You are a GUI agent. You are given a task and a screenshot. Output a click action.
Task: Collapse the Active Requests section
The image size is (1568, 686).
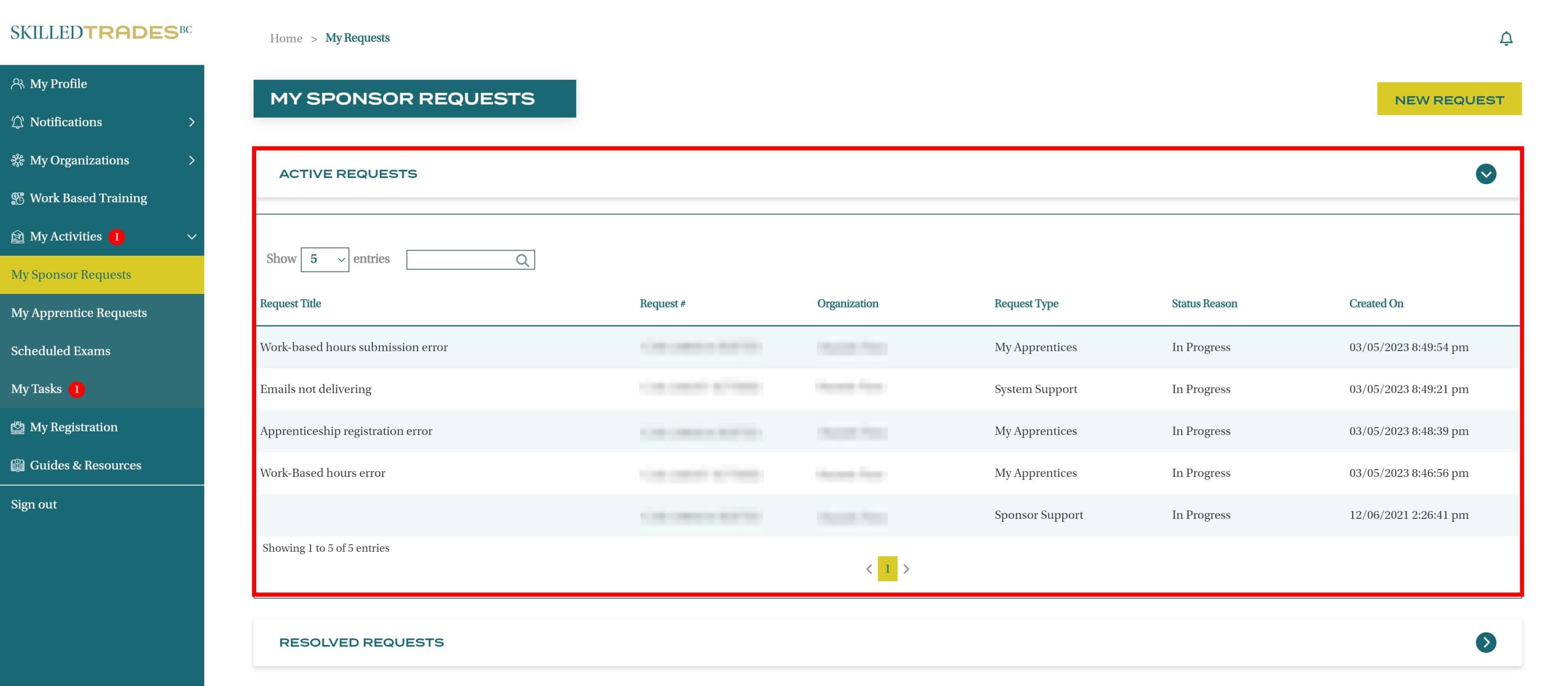point(1485,174)
